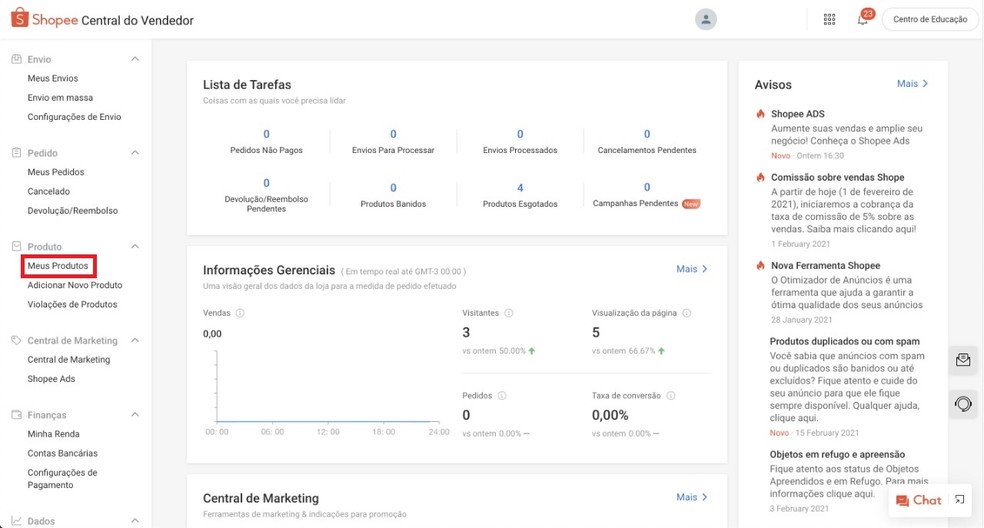Click Mais link in Informações Gerenciais

pyautogui.click(x=692, y=269)
